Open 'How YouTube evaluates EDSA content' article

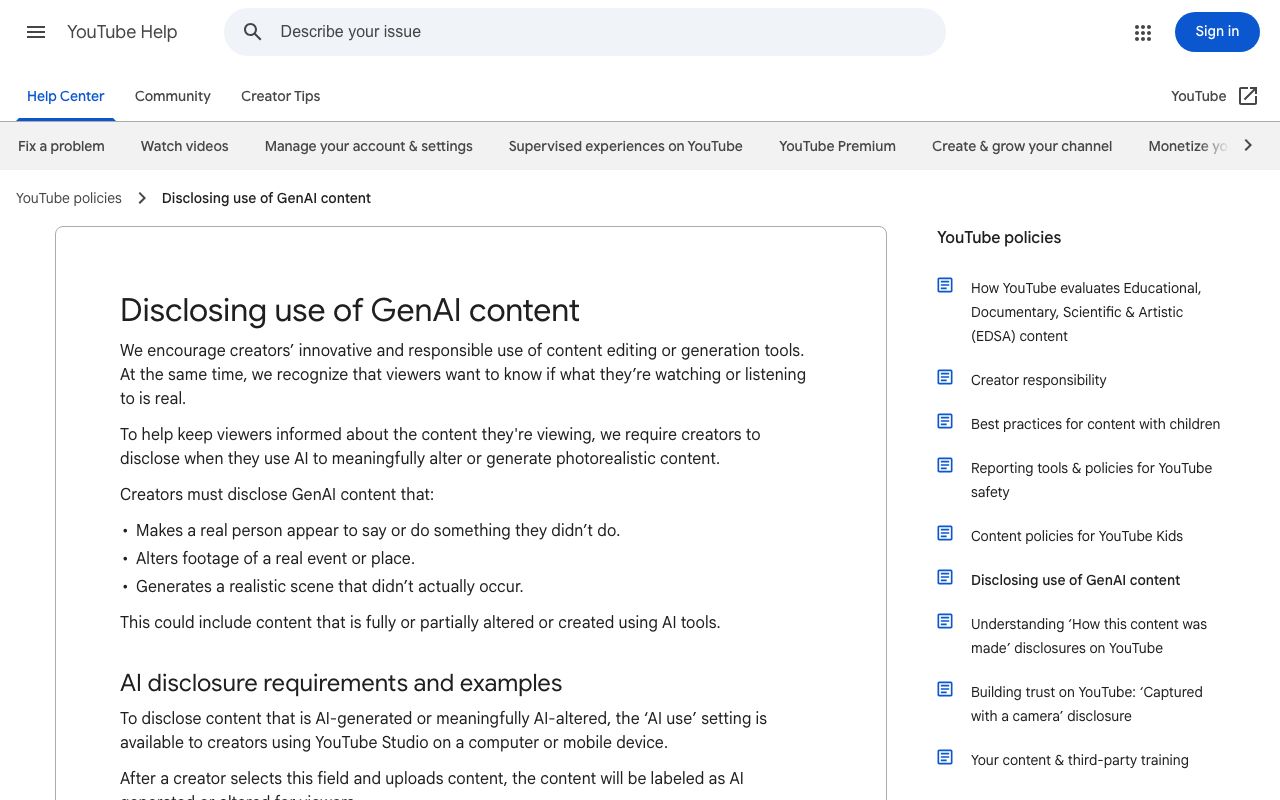[1086, 312]
